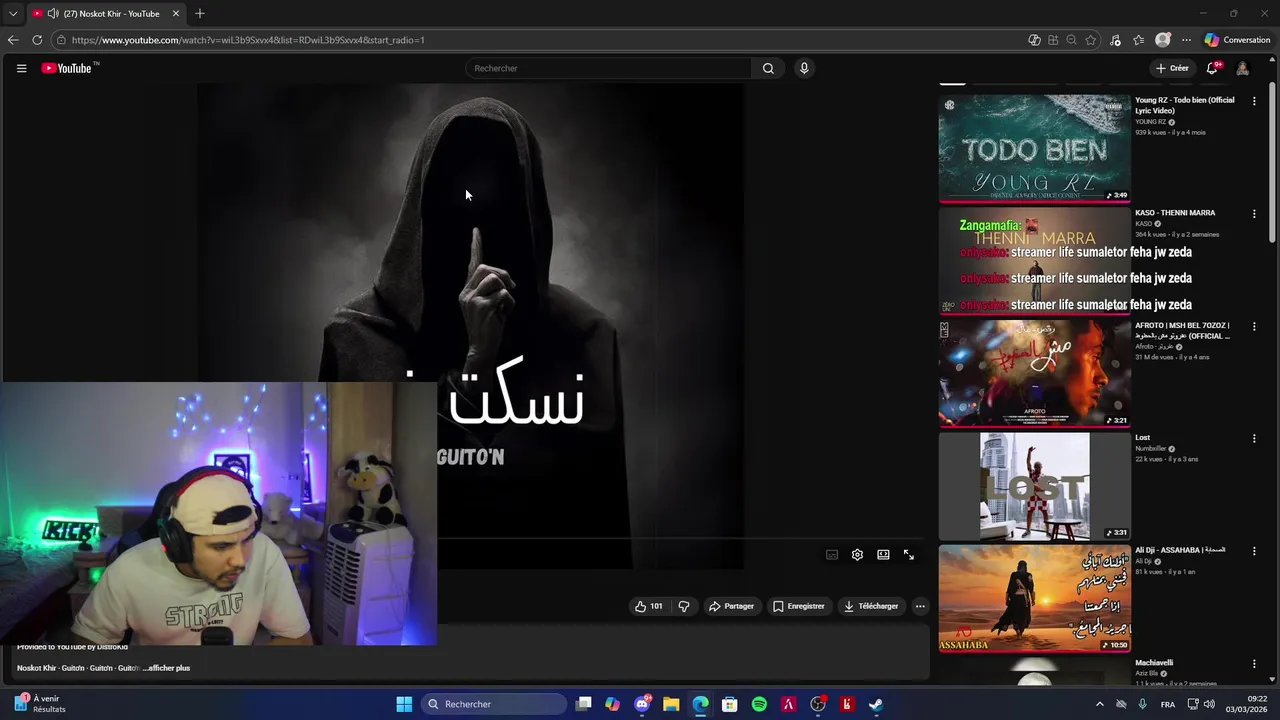
Task: Open Young RZ Todo bien thumbnail
Action: pos(1035,148)
